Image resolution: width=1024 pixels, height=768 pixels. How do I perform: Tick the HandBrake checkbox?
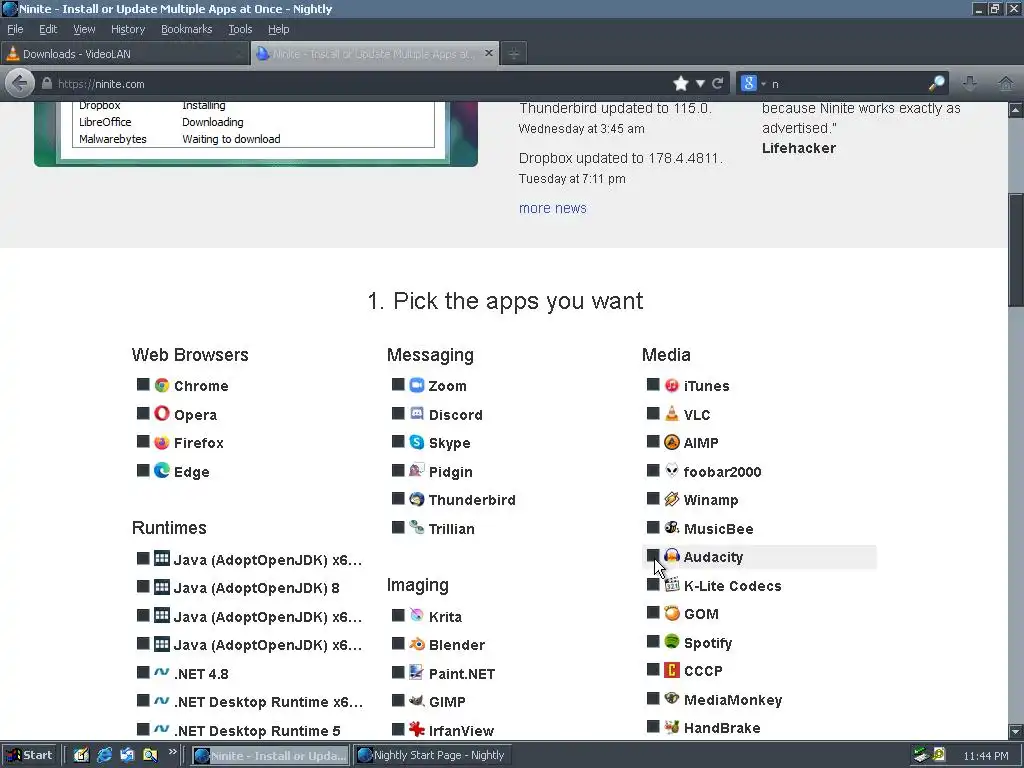[x=652, y=726]
